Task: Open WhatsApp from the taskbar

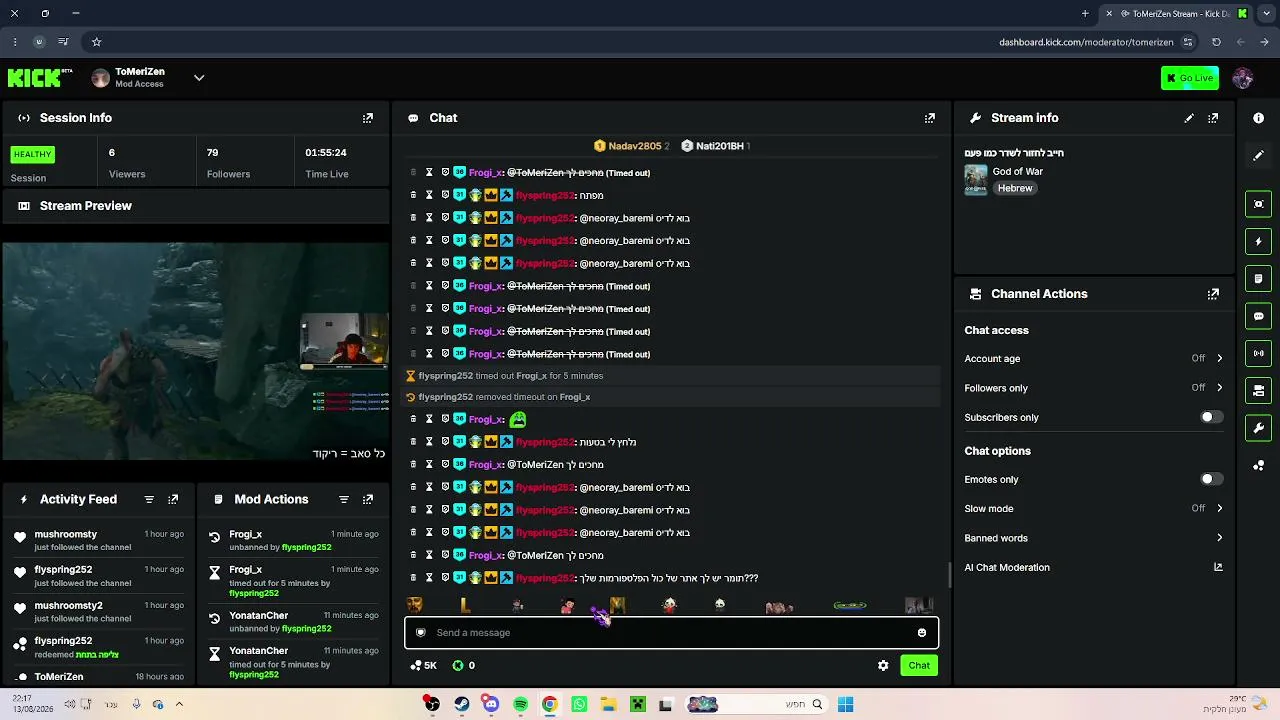Action: tap(579, 704)
